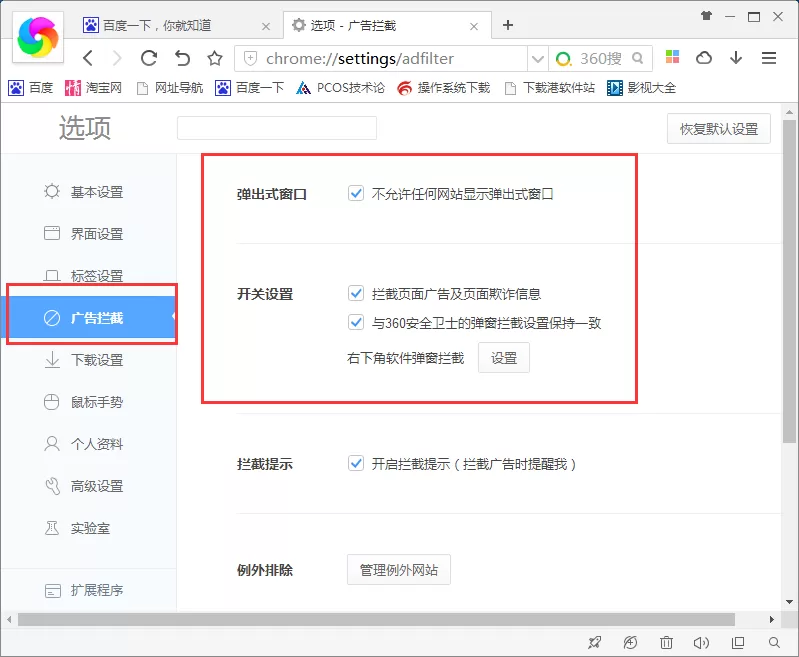The image size is (799, 657).
Task: Open 影视大全 bookmark
Action: (642, 88)
